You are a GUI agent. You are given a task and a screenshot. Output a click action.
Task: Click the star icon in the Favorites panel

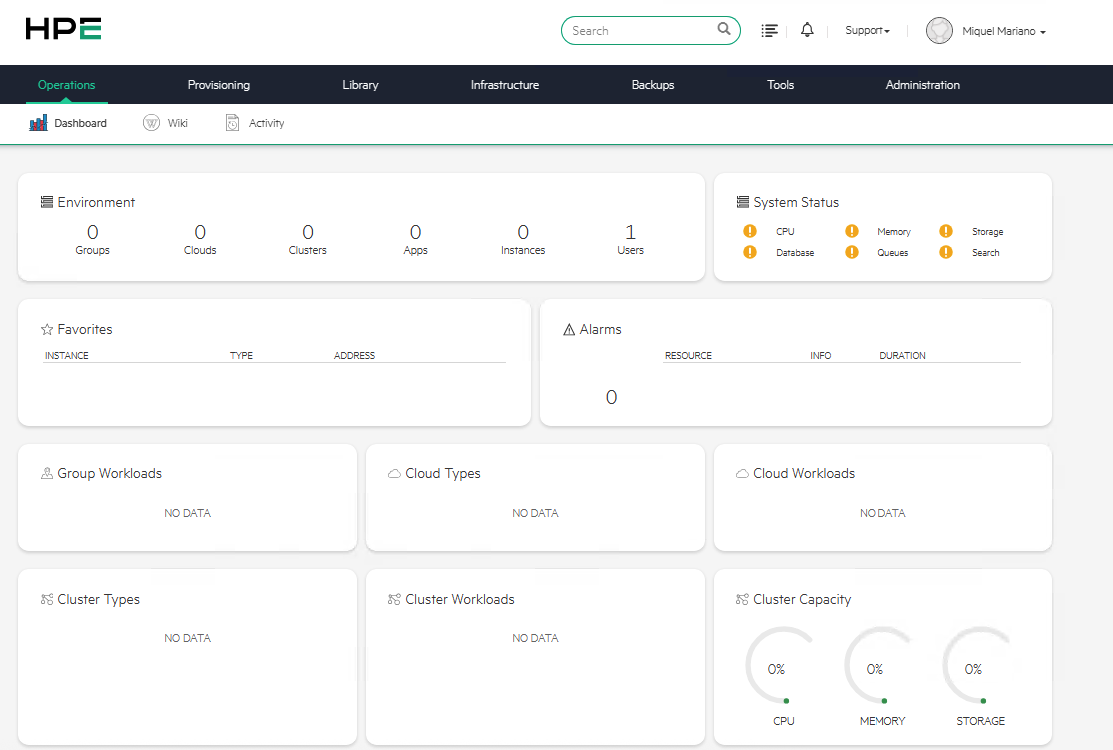point(46,328)
